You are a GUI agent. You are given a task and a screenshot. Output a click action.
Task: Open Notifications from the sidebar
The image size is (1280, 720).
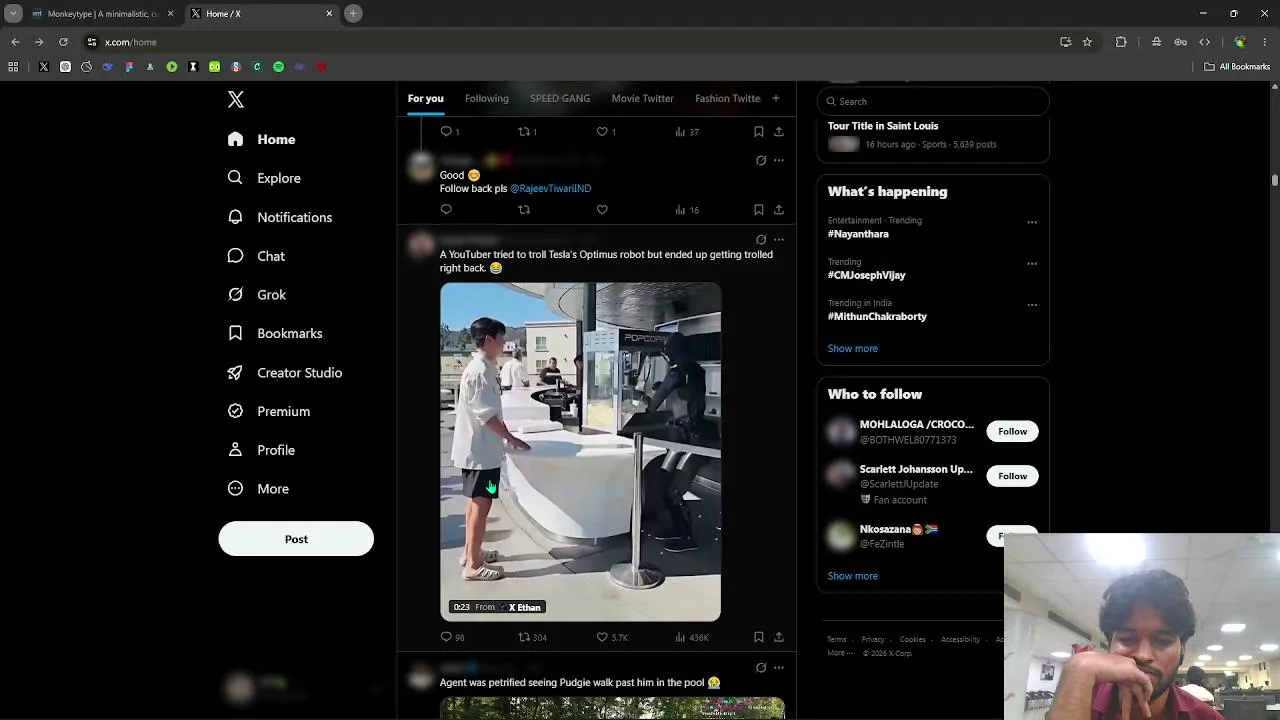tap(279, 217)
